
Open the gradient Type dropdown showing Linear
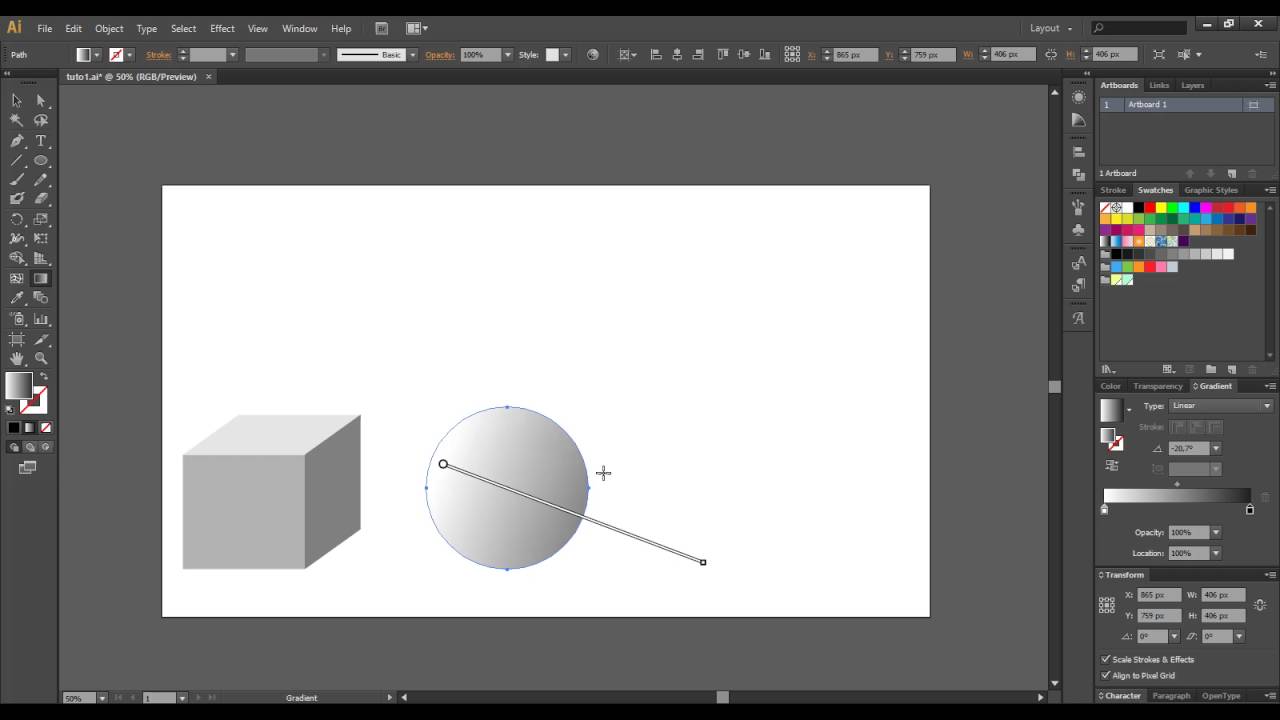coord(1221,406)
